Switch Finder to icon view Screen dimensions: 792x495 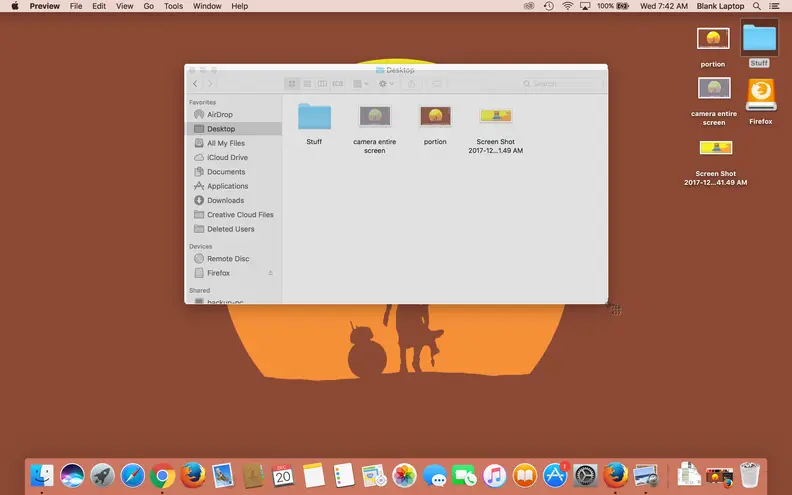pos(292,84)
